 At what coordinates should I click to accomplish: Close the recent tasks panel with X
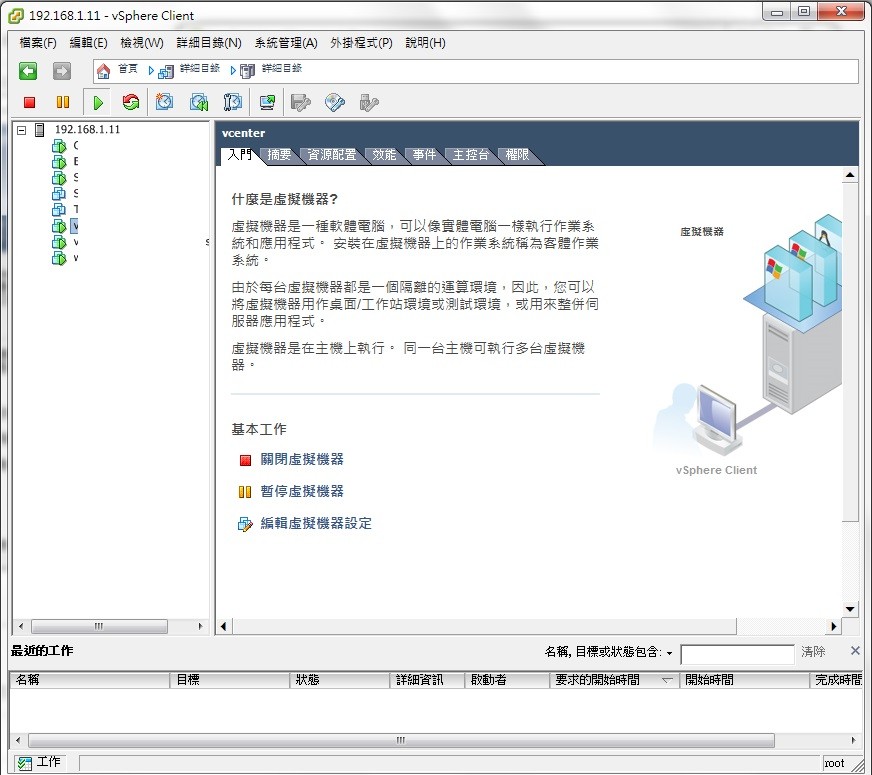(855, 650)
